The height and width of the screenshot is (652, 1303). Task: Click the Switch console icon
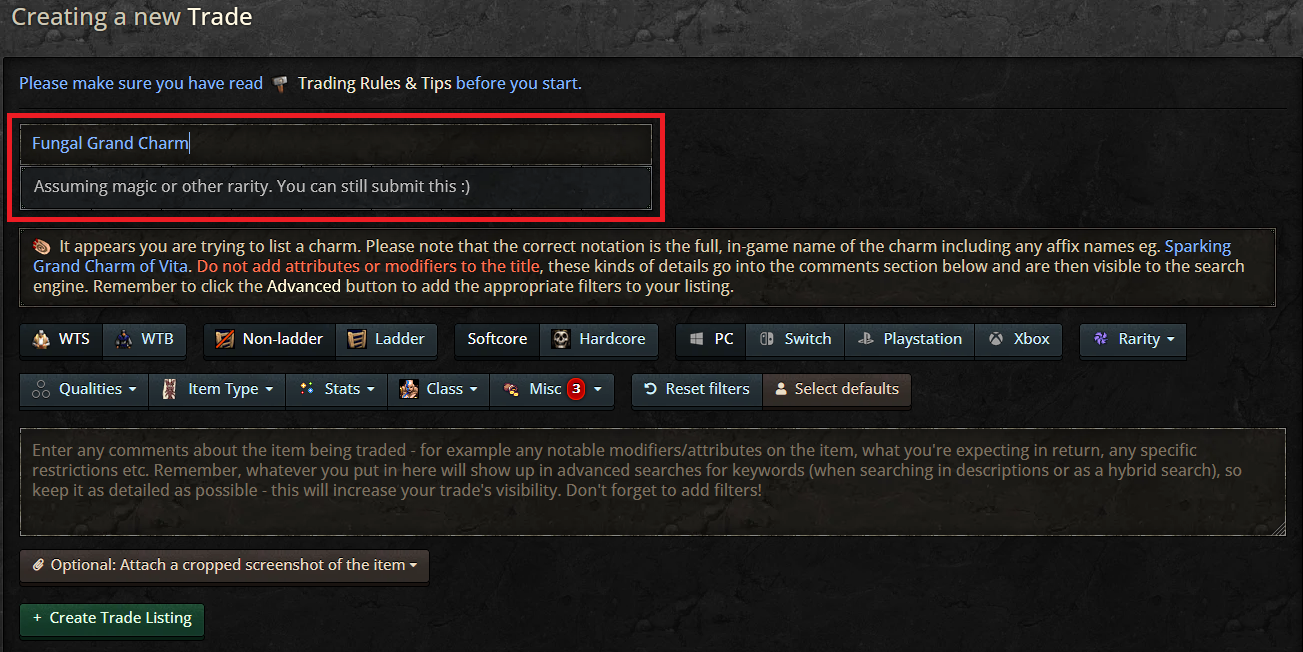(x=766, y=339)
